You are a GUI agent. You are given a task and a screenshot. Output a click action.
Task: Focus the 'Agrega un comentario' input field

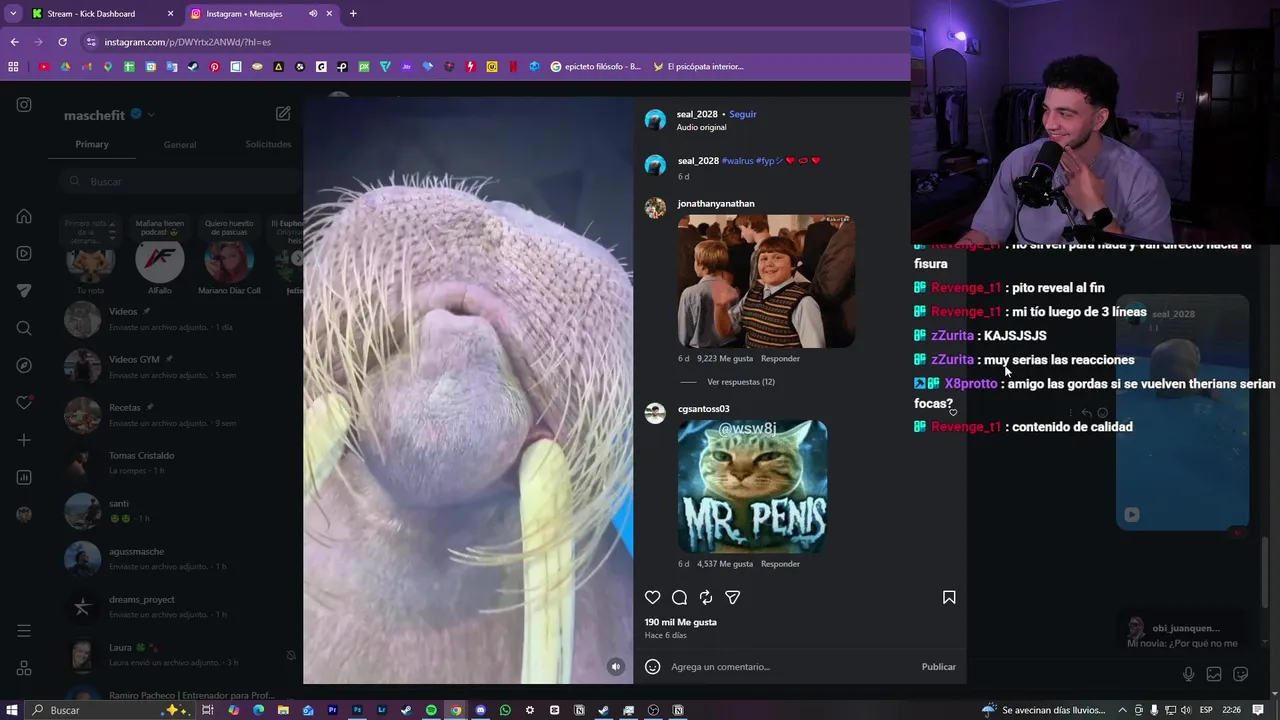790,667
